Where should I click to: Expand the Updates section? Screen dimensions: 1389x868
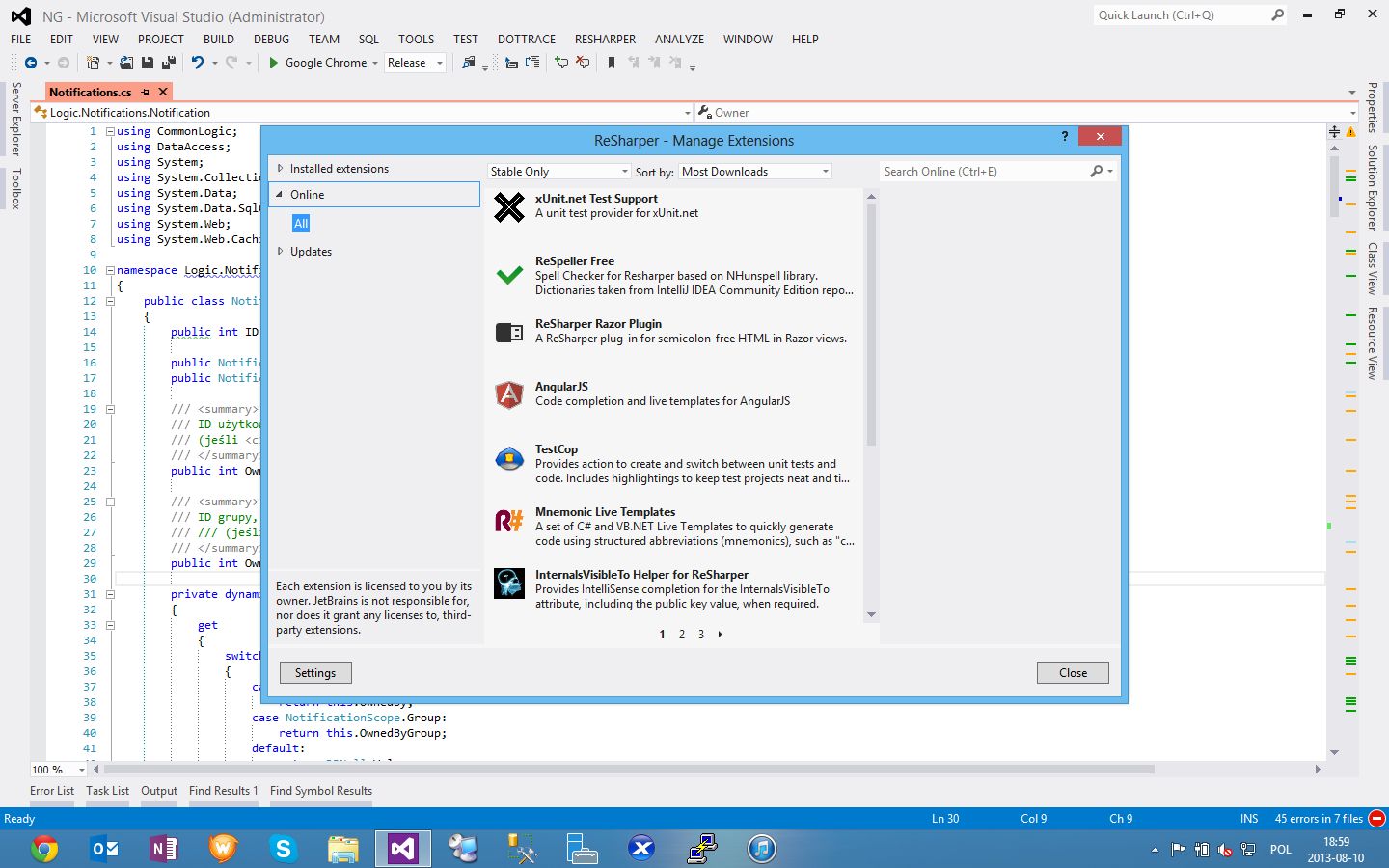pos(281,252)
